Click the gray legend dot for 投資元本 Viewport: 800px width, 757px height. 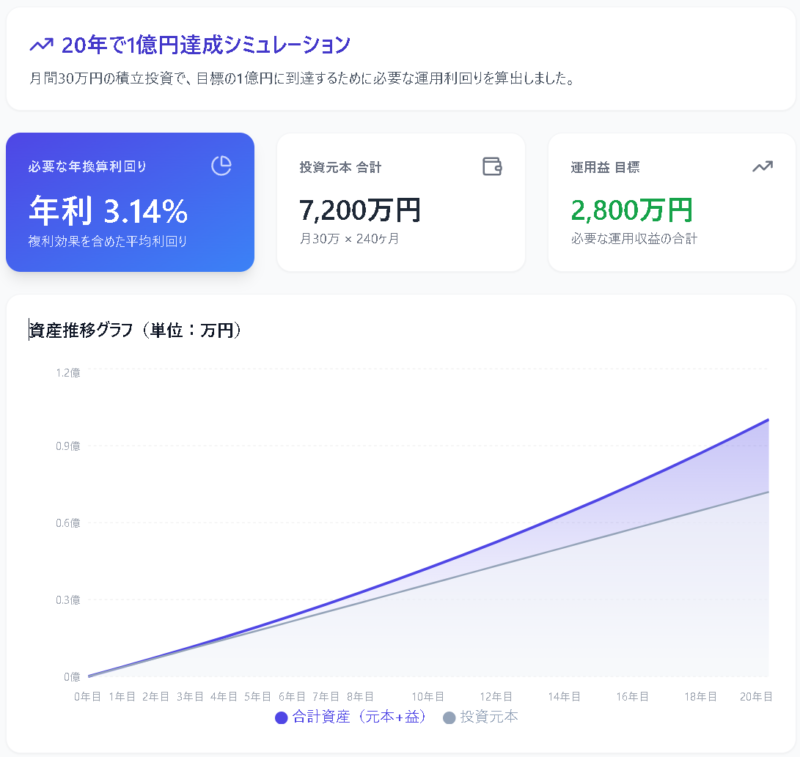[449, 717]
